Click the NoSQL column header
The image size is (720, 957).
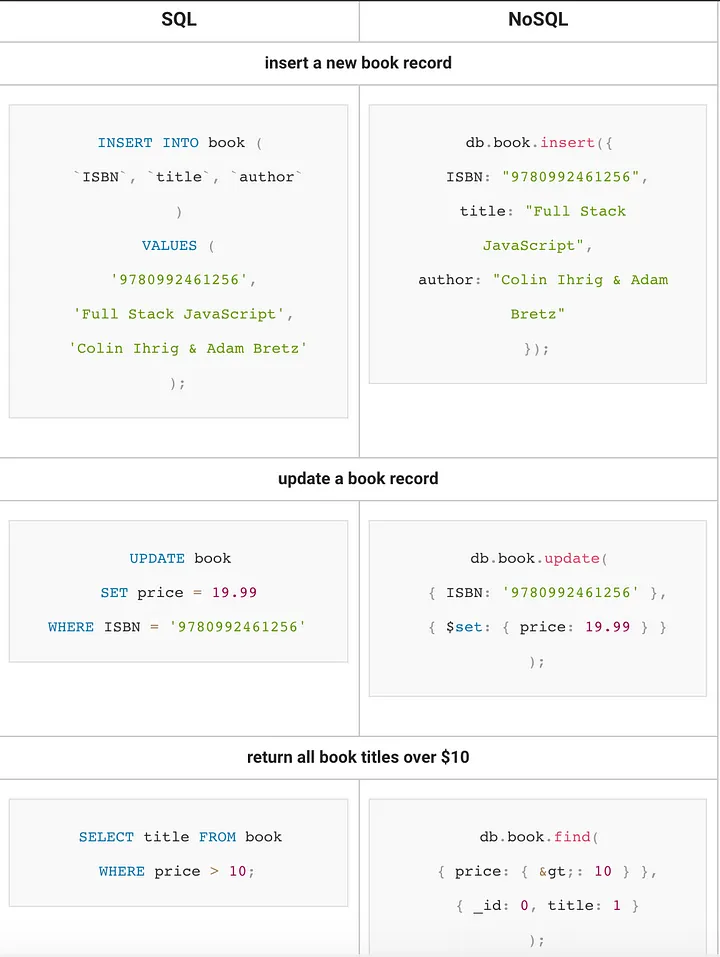click(x=538, y=20)
